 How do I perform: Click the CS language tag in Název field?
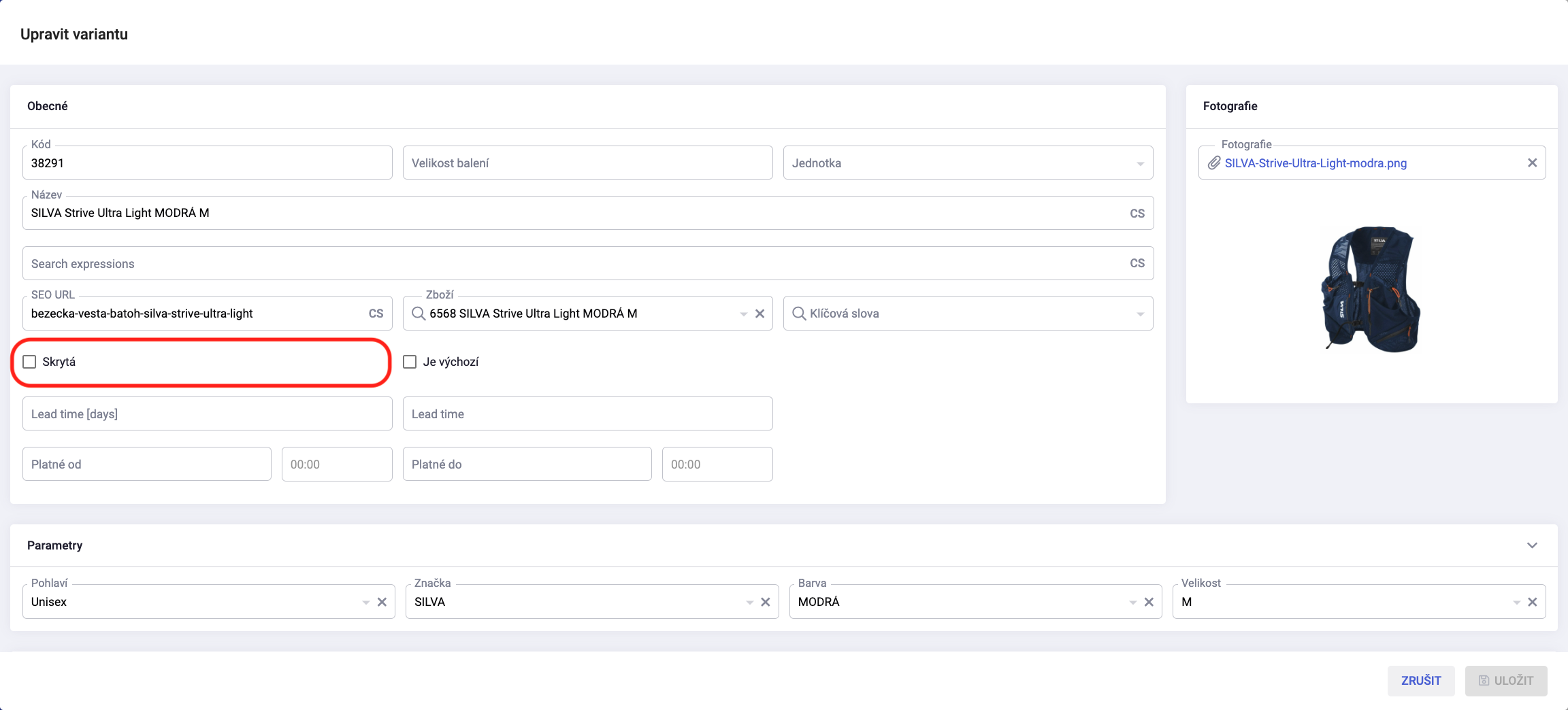1137,214
